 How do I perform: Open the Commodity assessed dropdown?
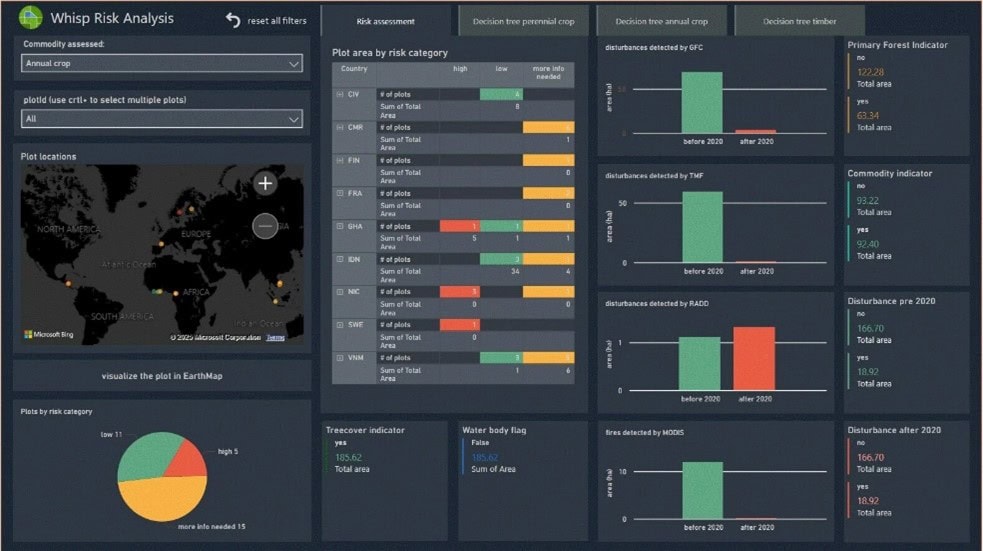click(x=161, y=64)
